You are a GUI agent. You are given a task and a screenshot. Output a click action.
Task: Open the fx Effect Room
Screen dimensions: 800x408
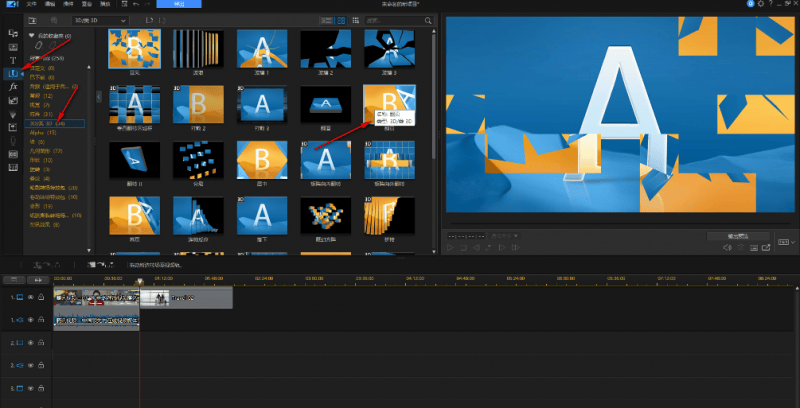pyautogui.click(x=13, y=87)
